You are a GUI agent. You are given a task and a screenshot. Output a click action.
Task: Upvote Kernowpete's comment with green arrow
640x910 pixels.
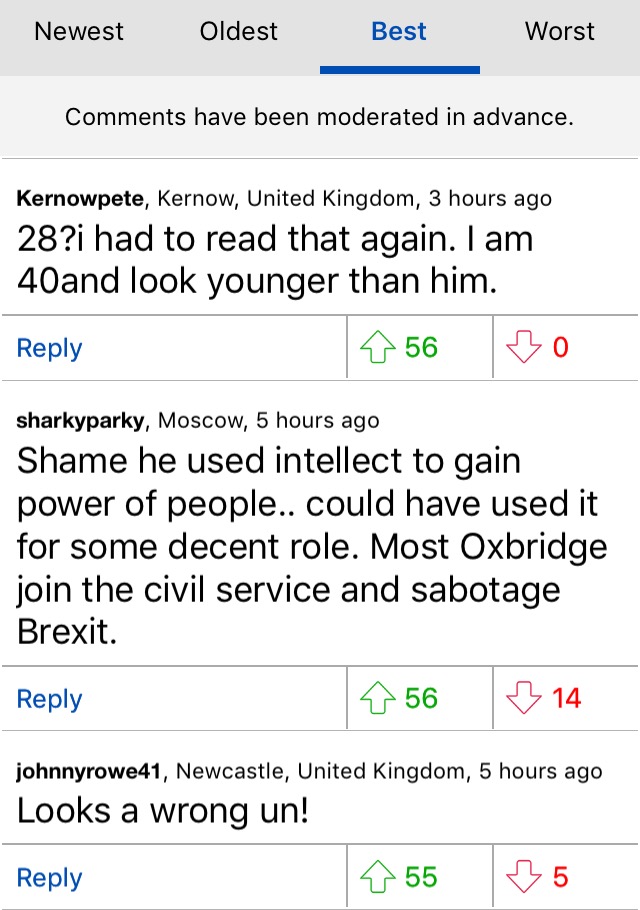click(378, 347)
